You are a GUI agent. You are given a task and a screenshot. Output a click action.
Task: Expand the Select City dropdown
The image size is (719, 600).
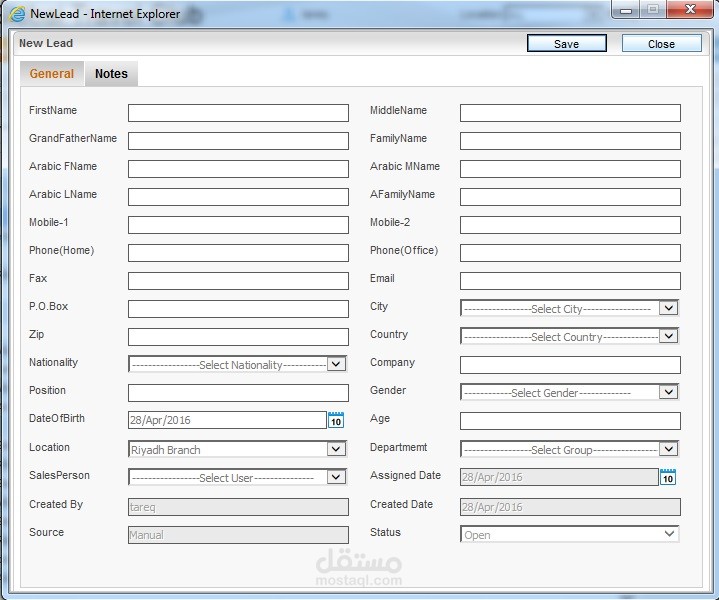pos(570,308)
